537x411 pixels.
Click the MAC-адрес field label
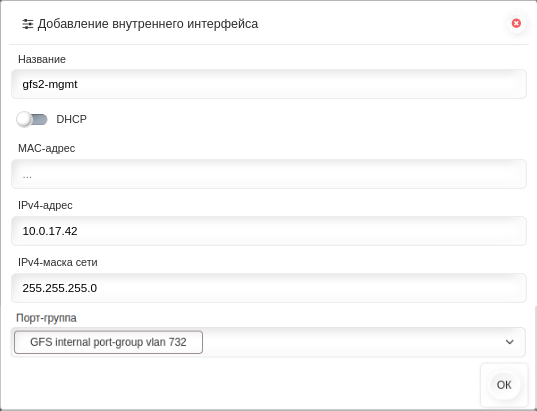click(x=47, y=148)
